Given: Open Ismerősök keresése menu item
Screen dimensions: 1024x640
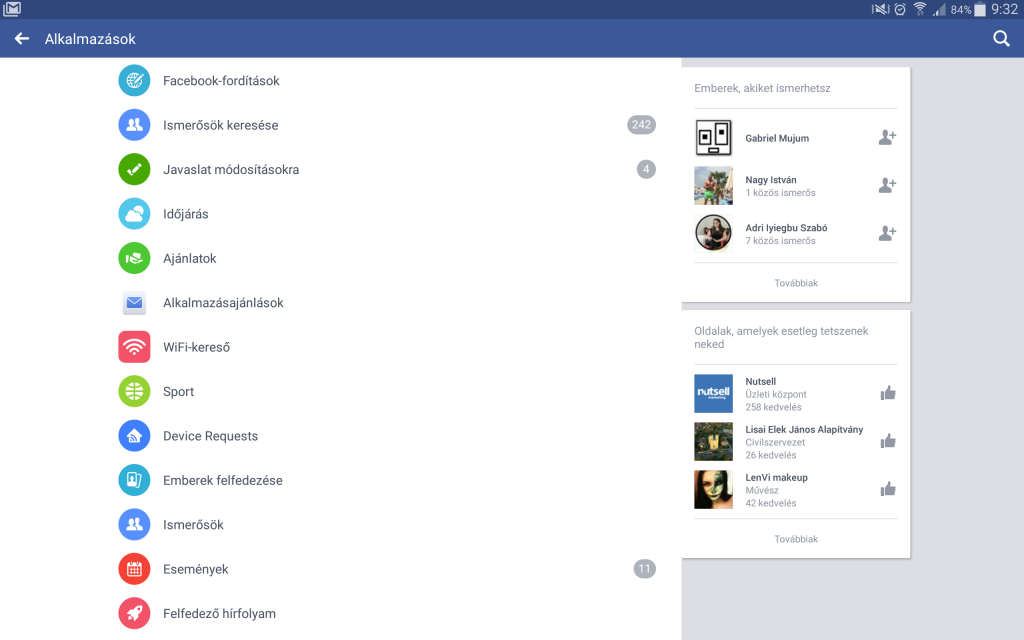Looking at the screenshot, I should [x=220, y=125].
